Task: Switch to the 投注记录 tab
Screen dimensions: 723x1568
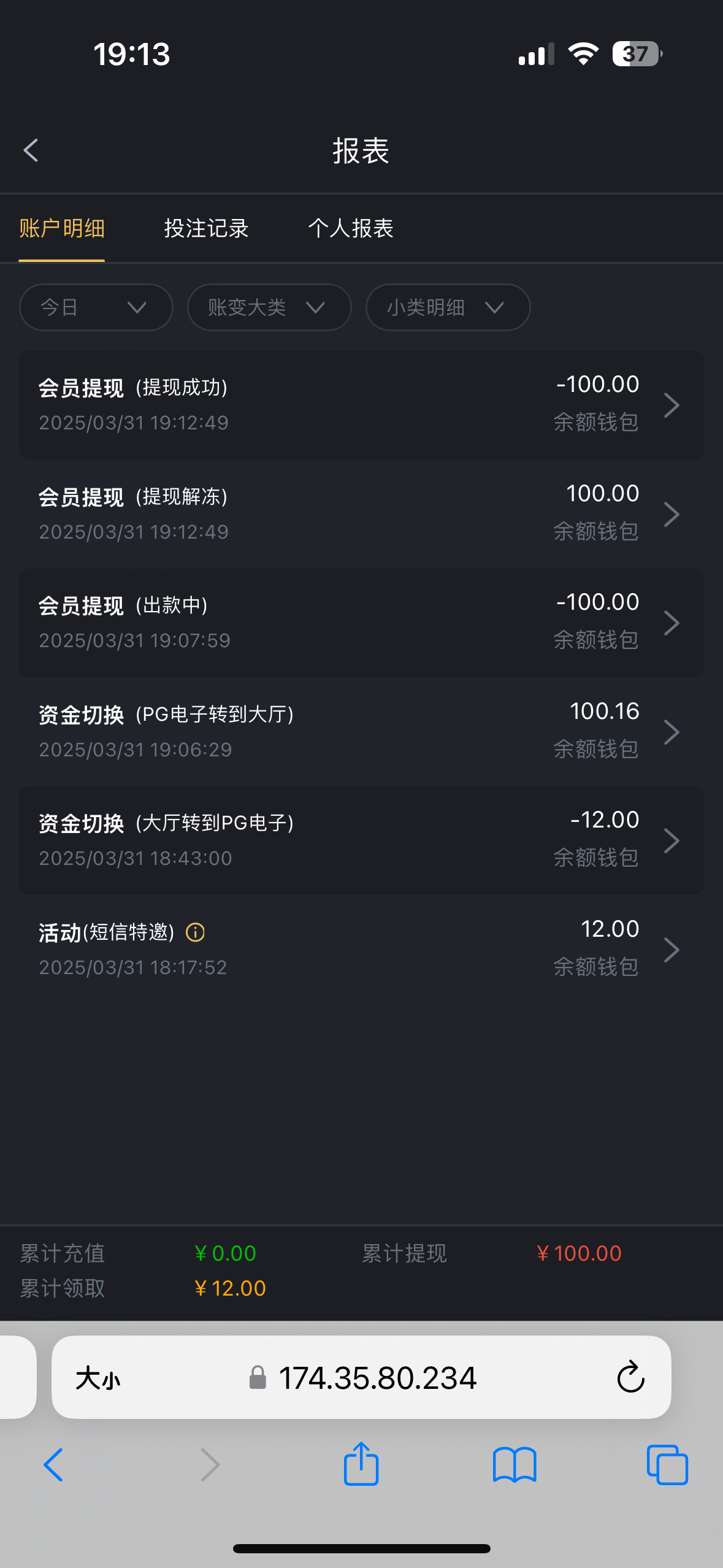Action: (206, 229)
